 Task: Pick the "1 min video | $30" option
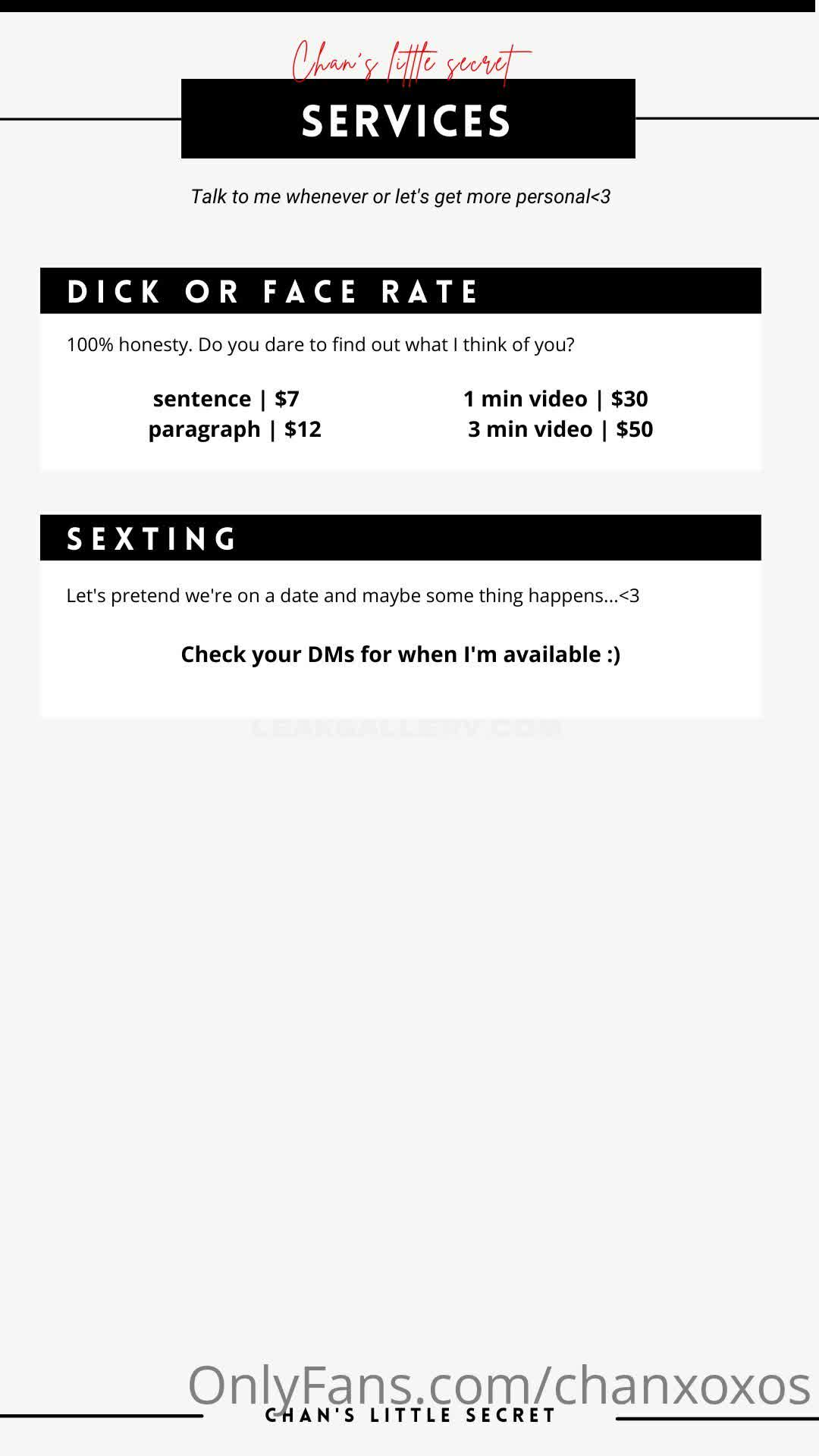[x=555, y=399]
